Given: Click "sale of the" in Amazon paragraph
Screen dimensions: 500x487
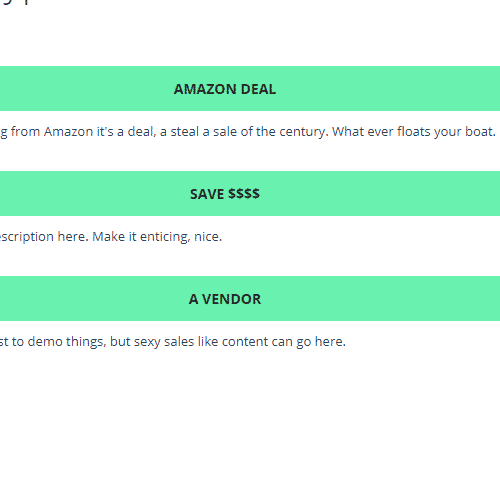Looking at the screenshot, I should point(244,132).
